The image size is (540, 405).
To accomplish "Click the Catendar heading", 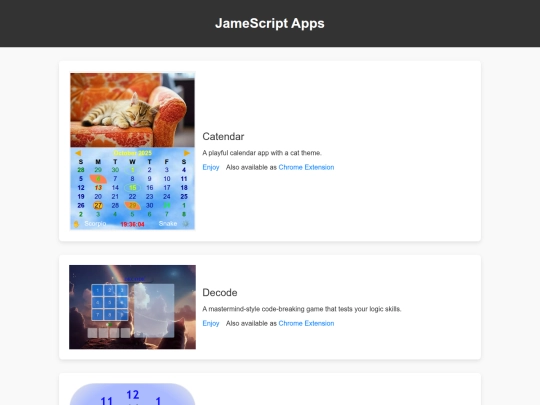I will (x=223, y=136).
